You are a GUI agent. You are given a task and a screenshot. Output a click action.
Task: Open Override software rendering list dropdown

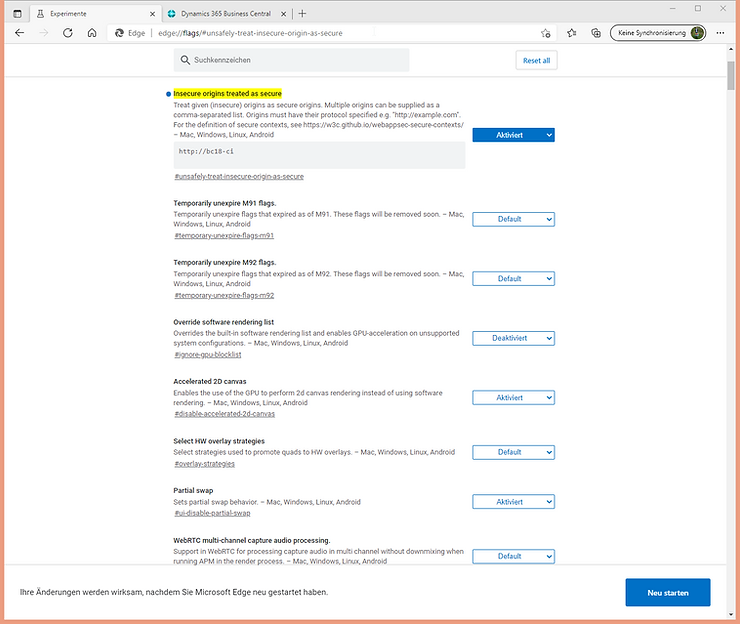(x=513, y=339)
